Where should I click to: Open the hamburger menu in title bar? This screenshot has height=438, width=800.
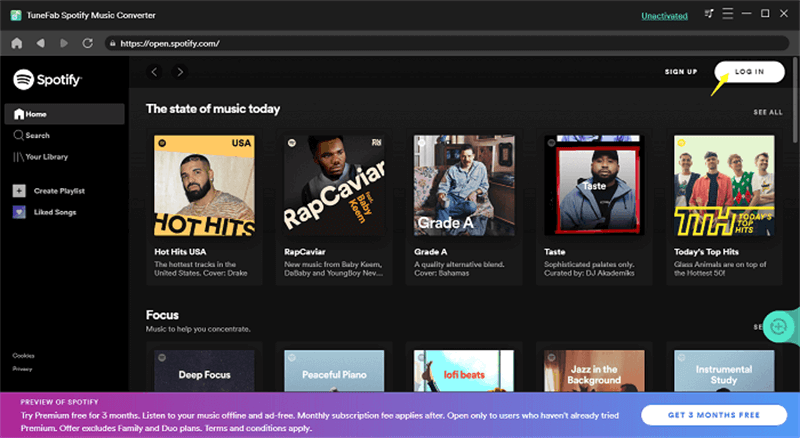click(x=729, y=15)
